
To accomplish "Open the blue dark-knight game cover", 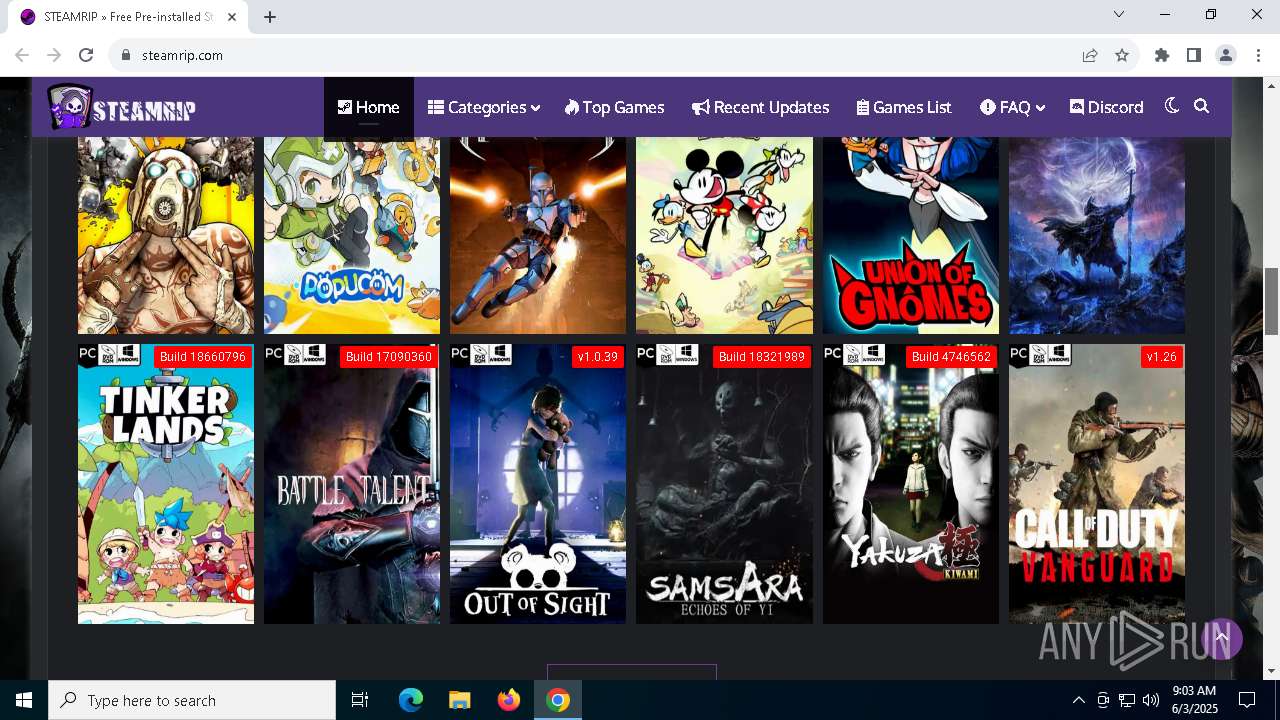I will [1097, 235].
